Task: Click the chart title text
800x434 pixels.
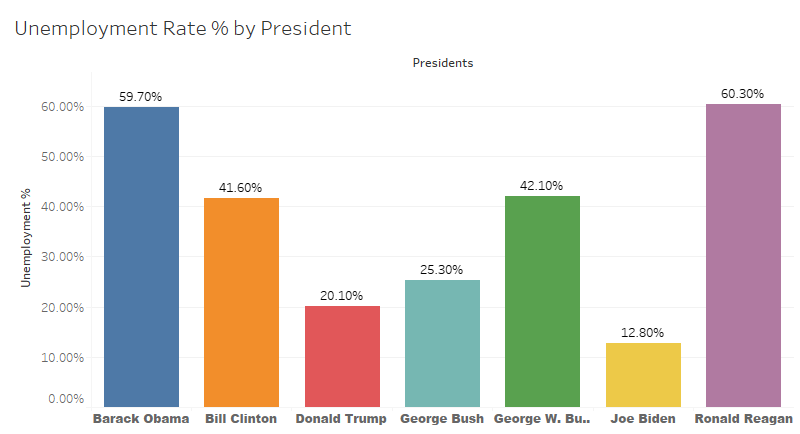Action: pyautogui.click(x=183, y=28)
